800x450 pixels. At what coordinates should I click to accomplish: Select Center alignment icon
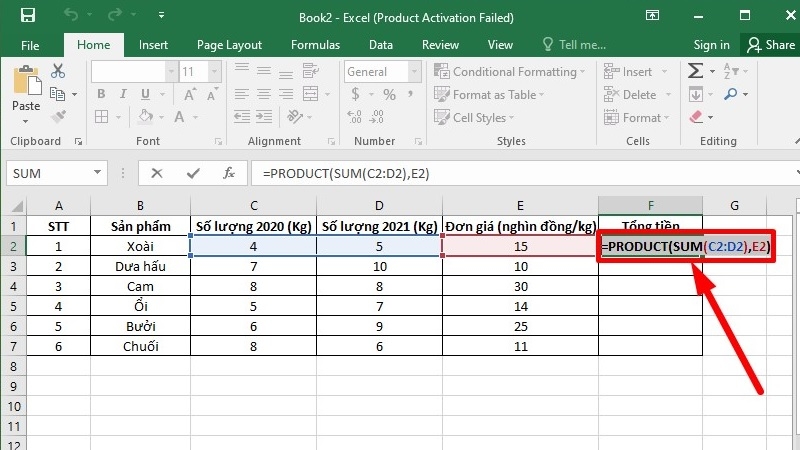coord(264,94)
